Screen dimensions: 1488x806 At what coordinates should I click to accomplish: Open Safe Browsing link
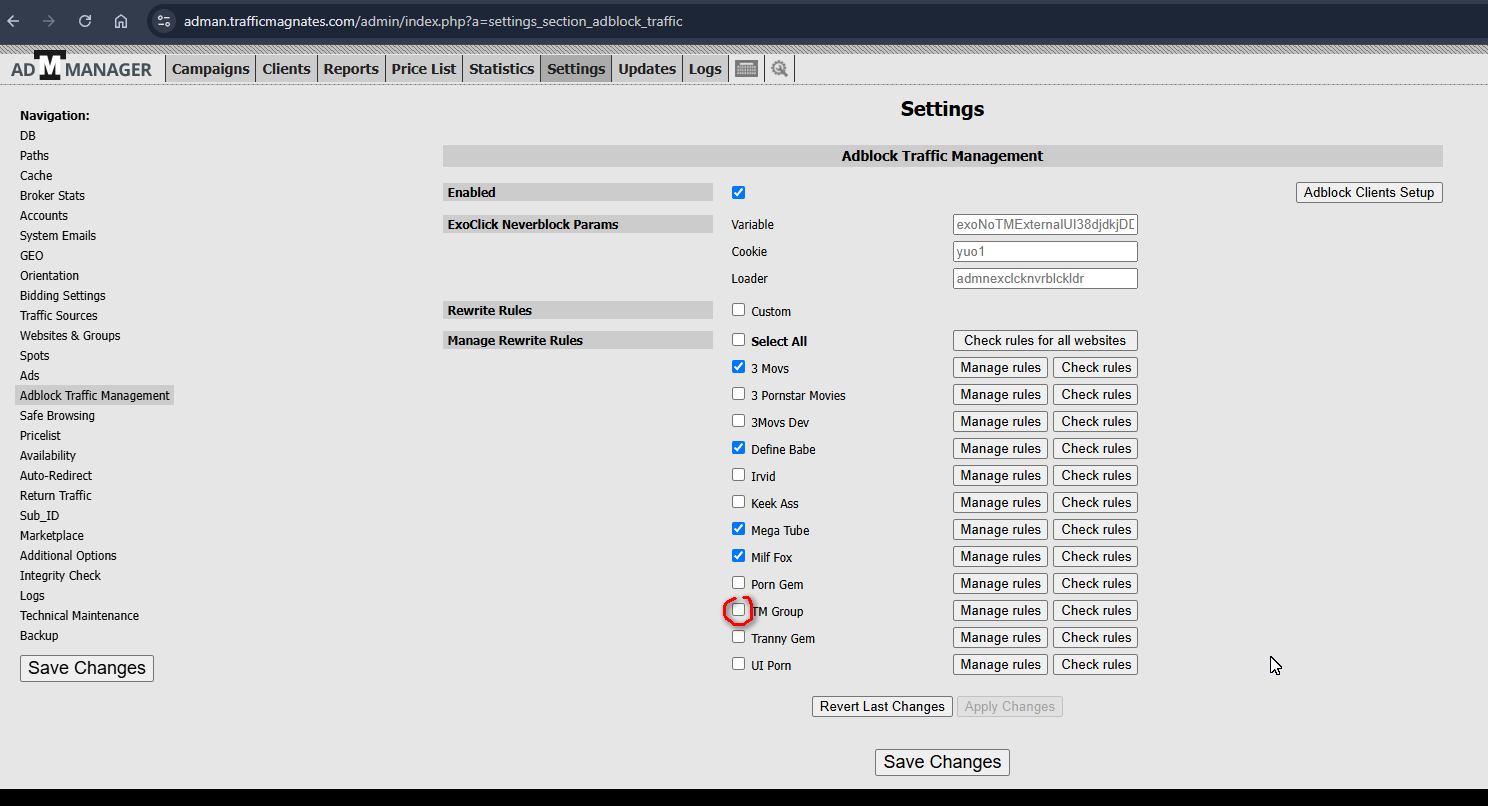pyautogui.click(x=57, y=415)
